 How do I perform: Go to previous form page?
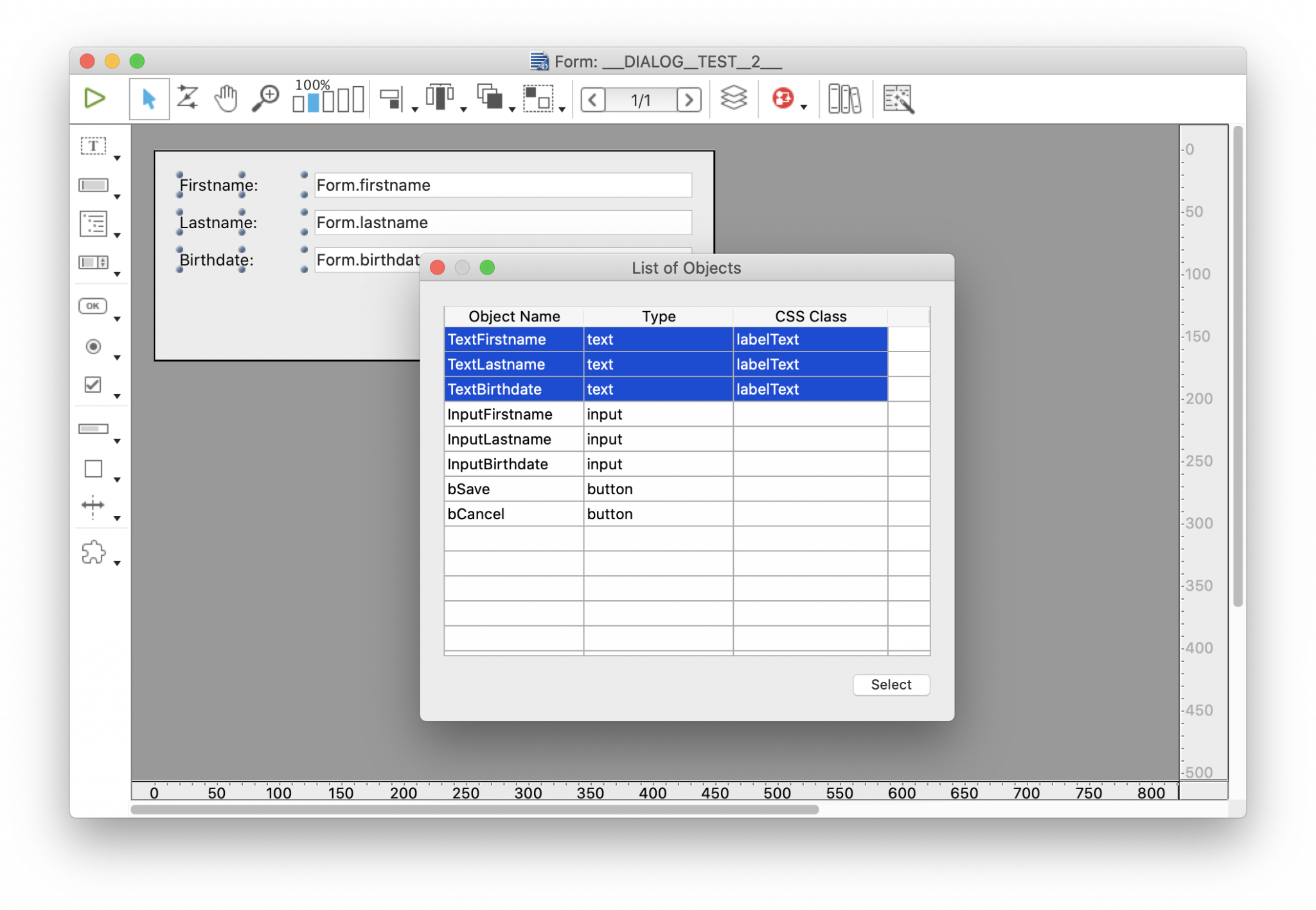click(x=593, y=100)
